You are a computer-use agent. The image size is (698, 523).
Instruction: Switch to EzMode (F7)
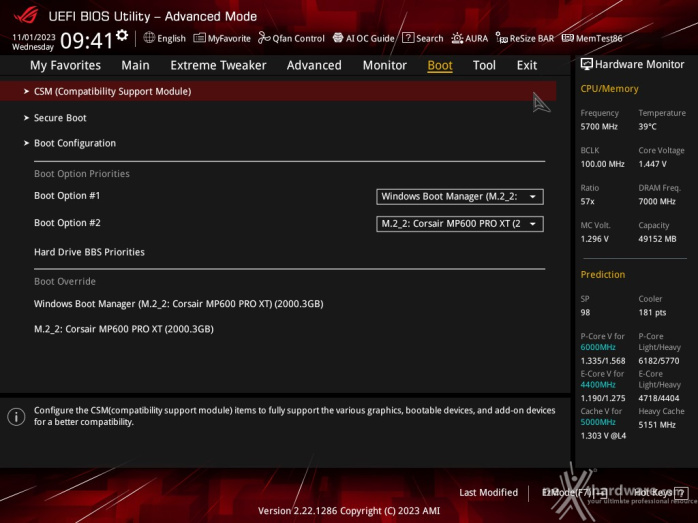pyautogui.click(x=574, y=493)
